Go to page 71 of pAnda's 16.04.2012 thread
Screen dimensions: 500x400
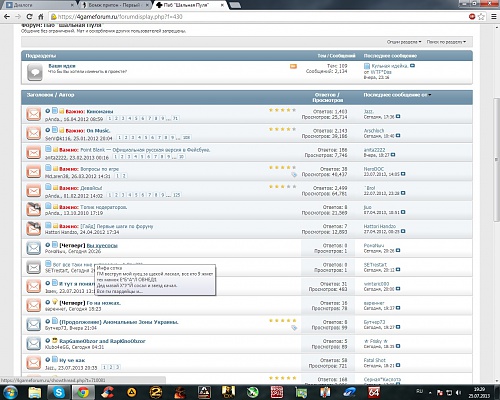pyautogui.click(x=175, y=118)
